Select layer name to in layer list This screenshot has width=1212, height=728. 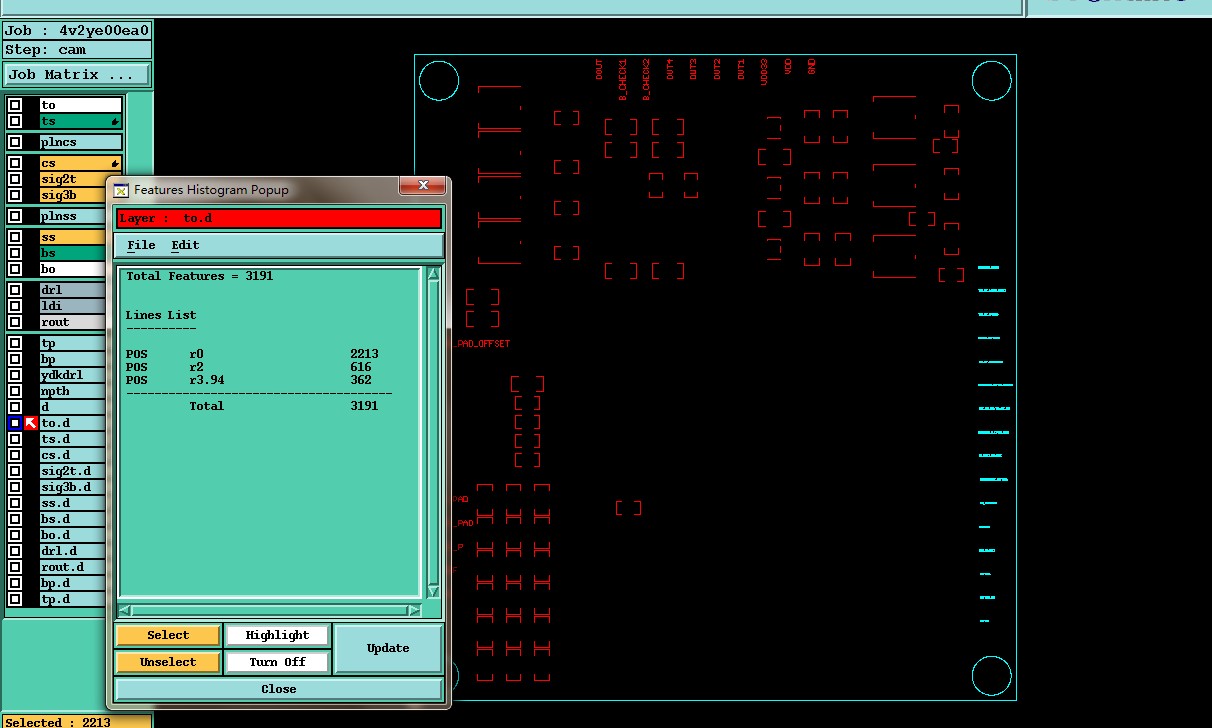[81, 105]
